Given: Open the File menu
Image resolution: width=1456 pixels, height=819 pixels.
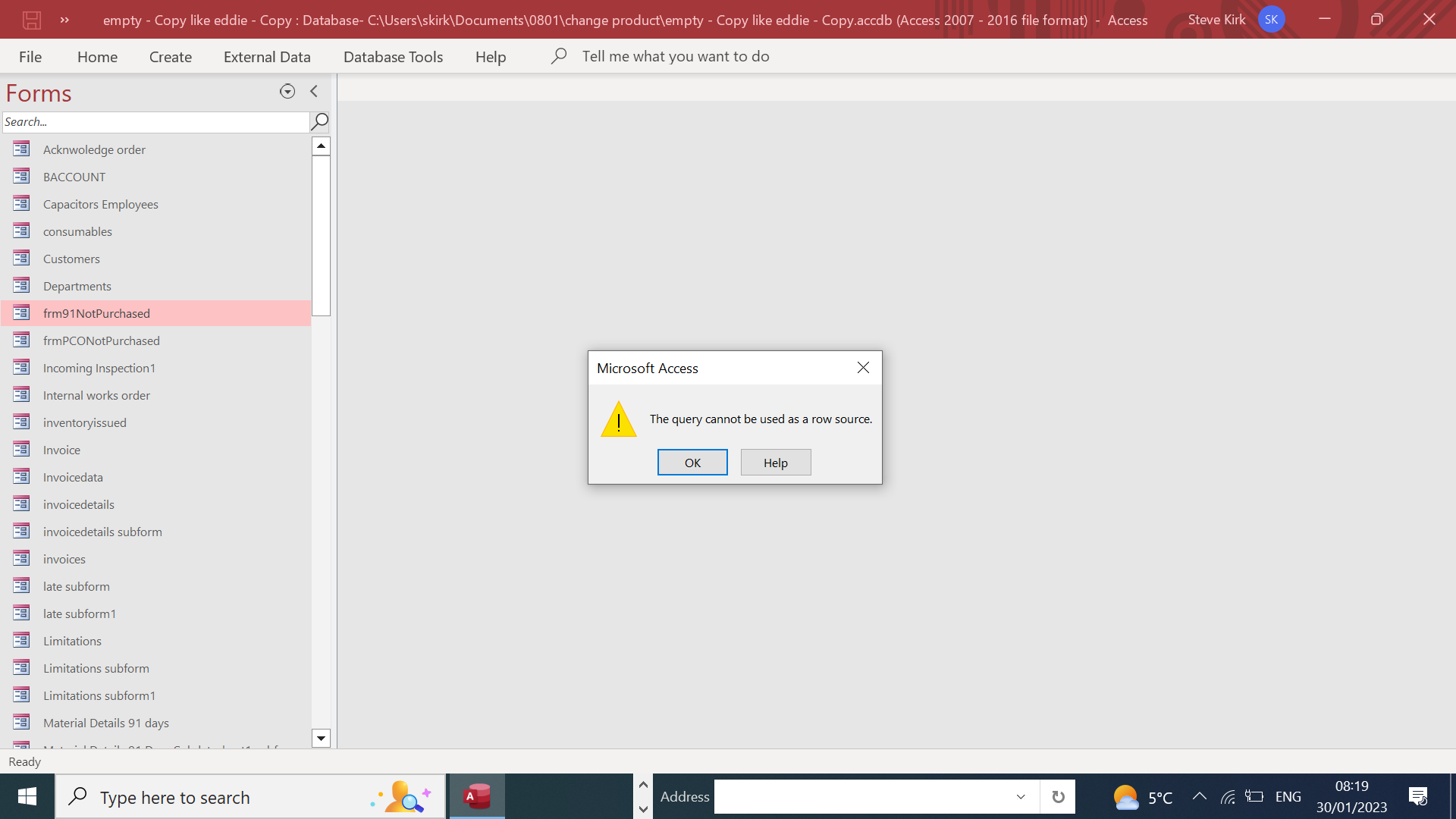Looking at the screenshot, I should [x=30, y=57].
